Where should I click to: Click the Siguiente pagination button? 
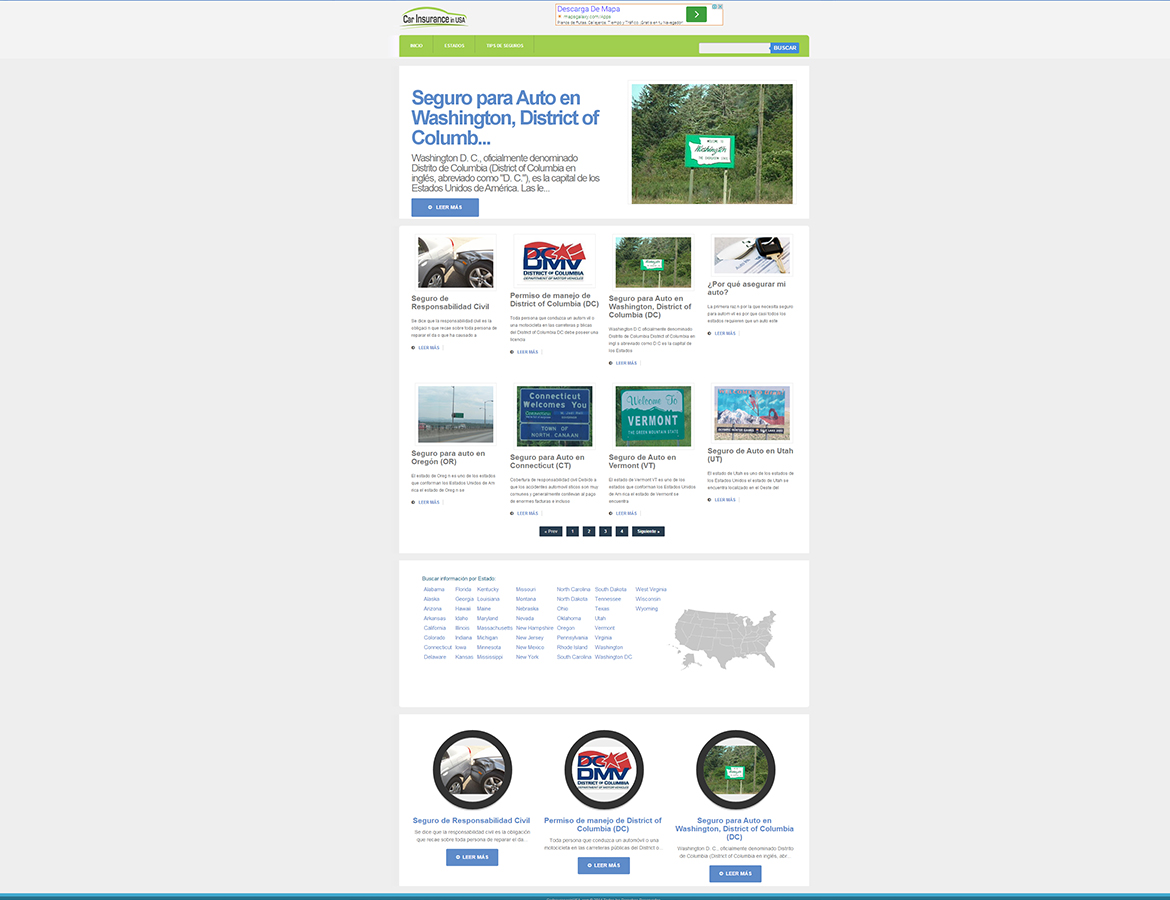[x=648, y=531]
